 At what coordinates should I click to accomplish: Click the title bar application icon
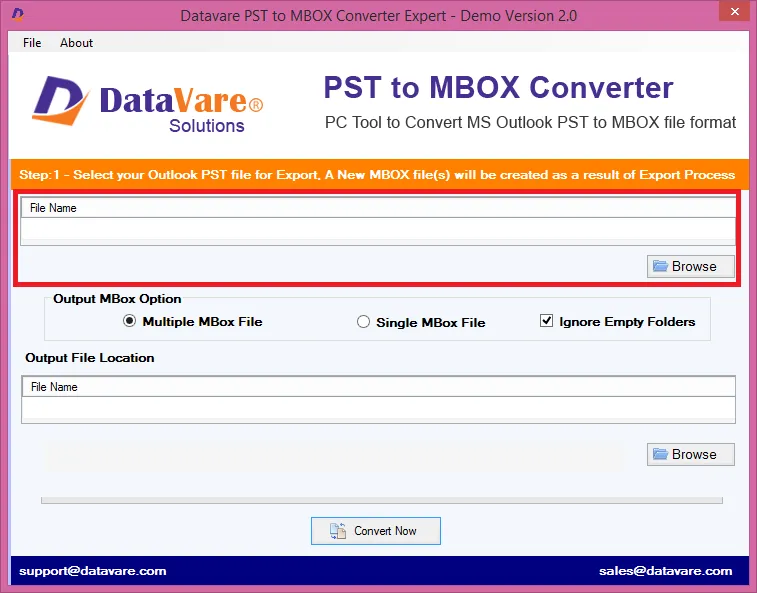tap(17, 14)
